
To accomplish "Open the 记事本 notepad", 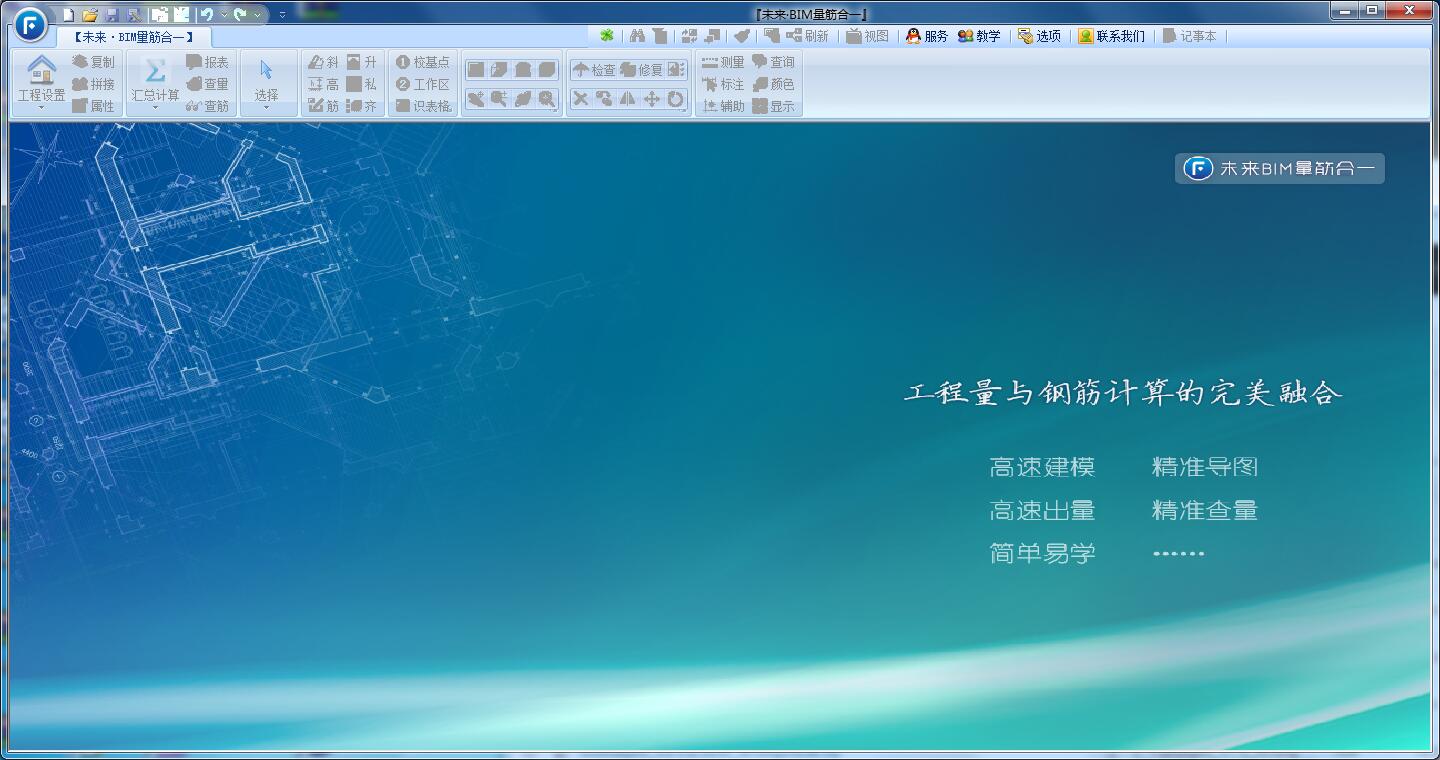I will (1189, 36).
